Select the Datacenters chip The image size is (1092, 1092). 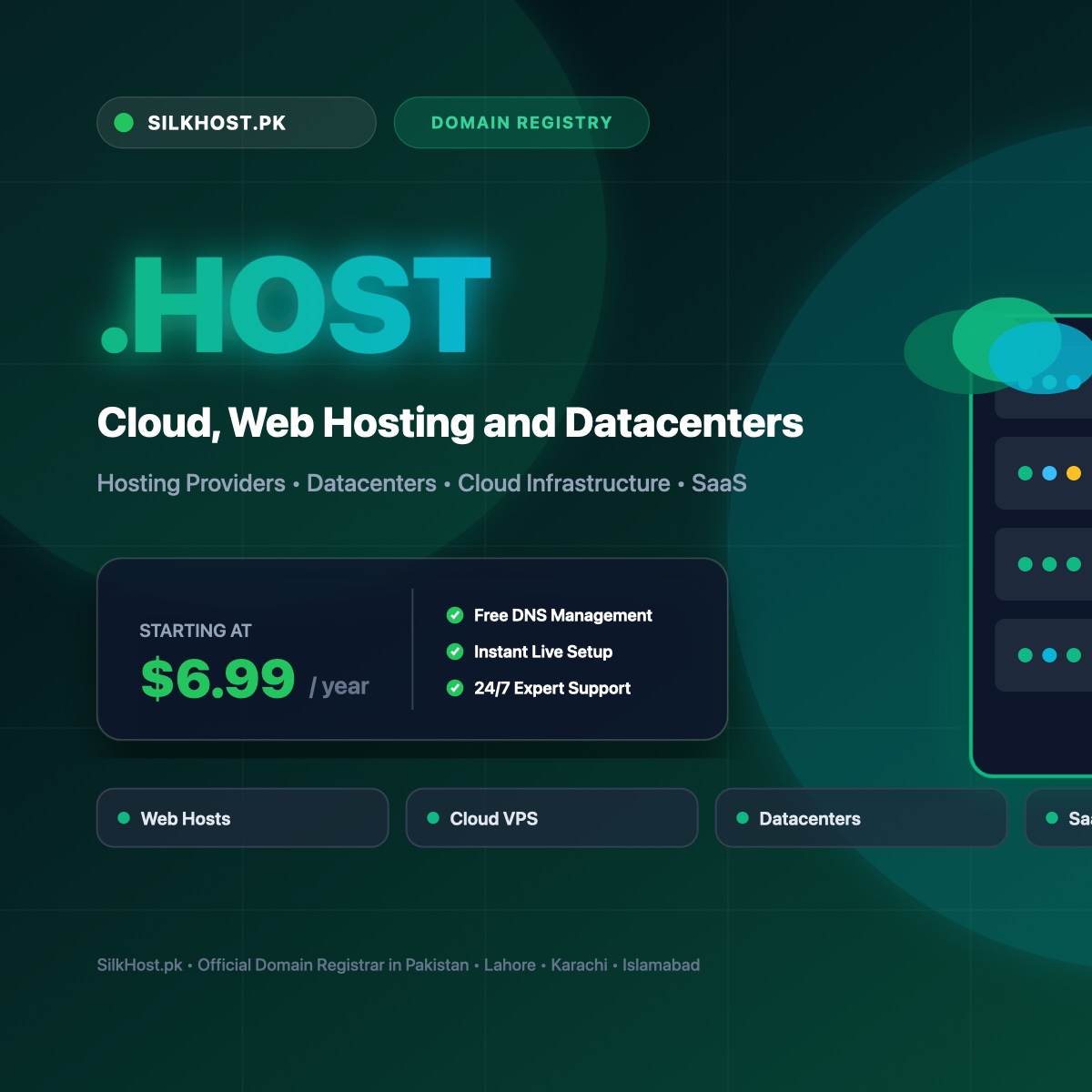pyautogui.click(x=862, y=818)
